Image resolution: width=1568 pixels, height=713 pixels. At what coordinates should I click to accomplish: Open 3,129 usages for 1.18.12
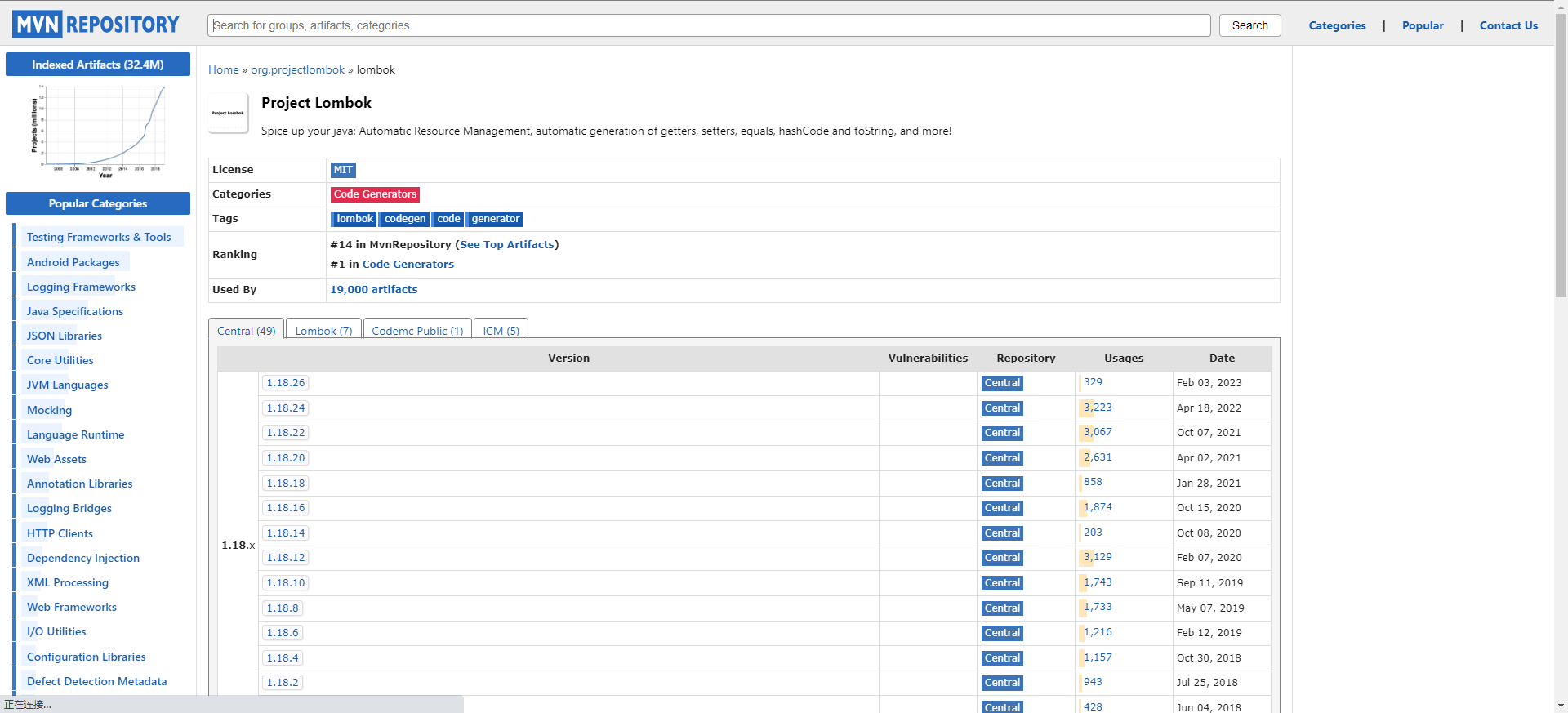(x=1098, y=557)
